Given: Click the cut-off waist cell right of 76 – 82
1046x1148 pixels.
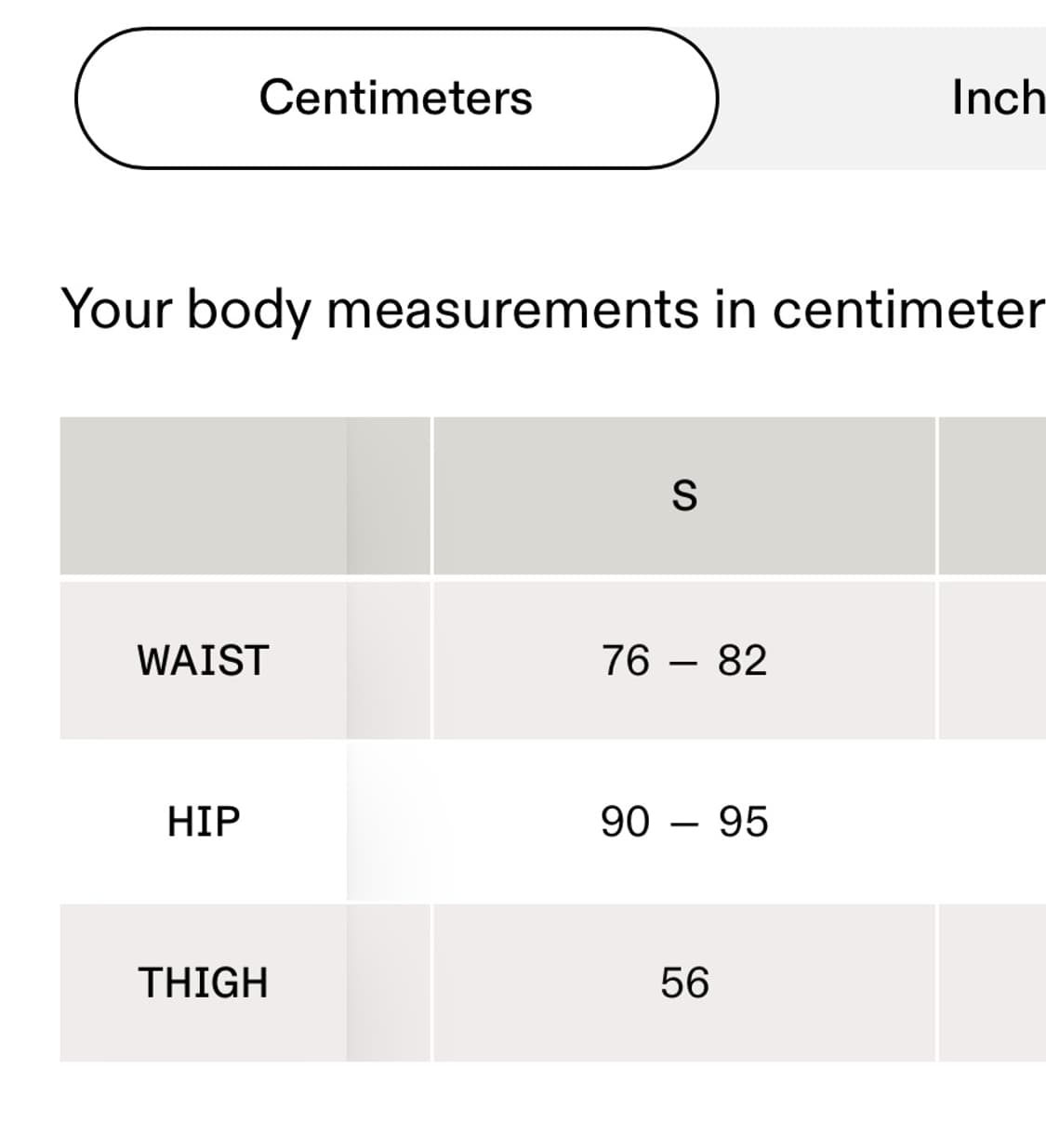Looking at the screenshot, I should (992, 660).
